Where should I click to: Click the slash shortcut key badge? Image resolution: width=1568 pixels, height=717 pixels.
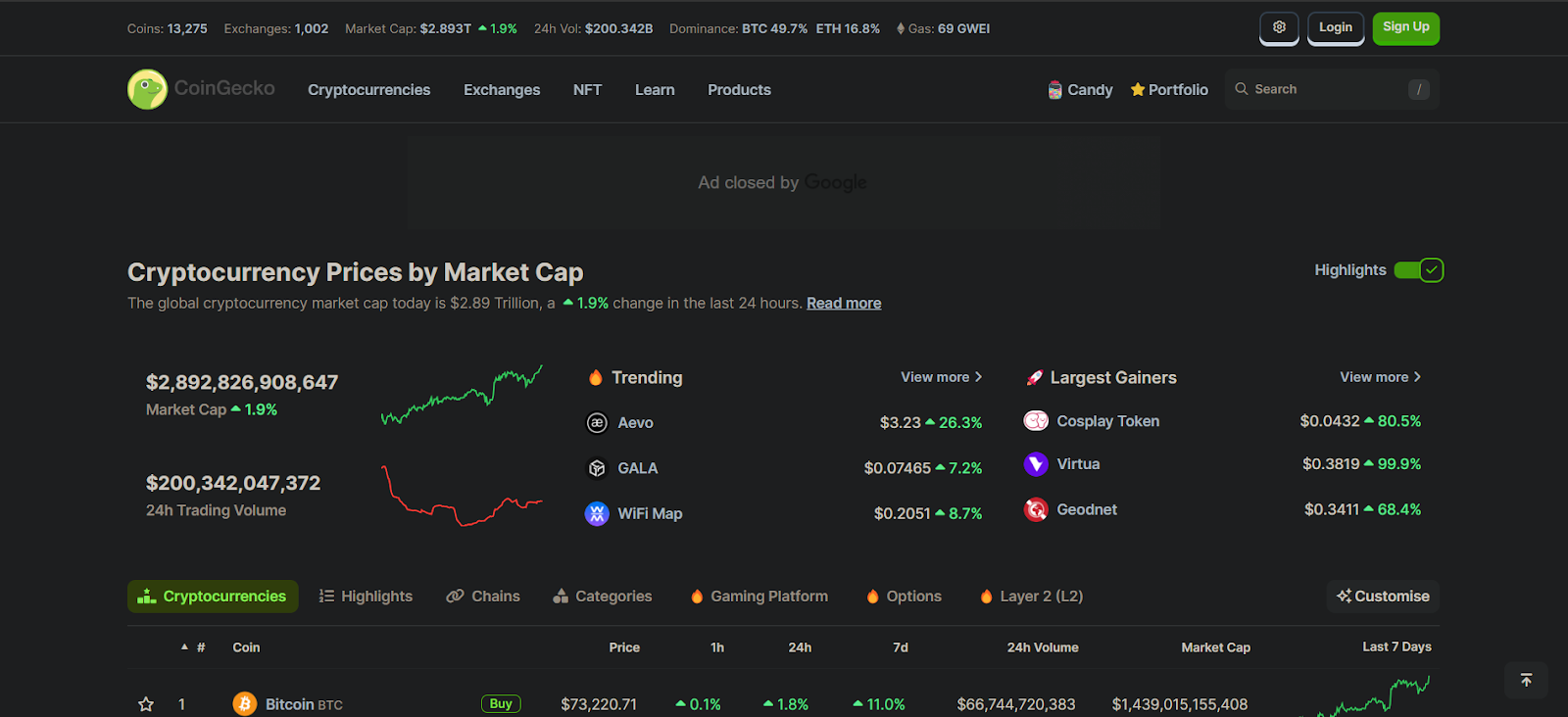coord(1419,89)
